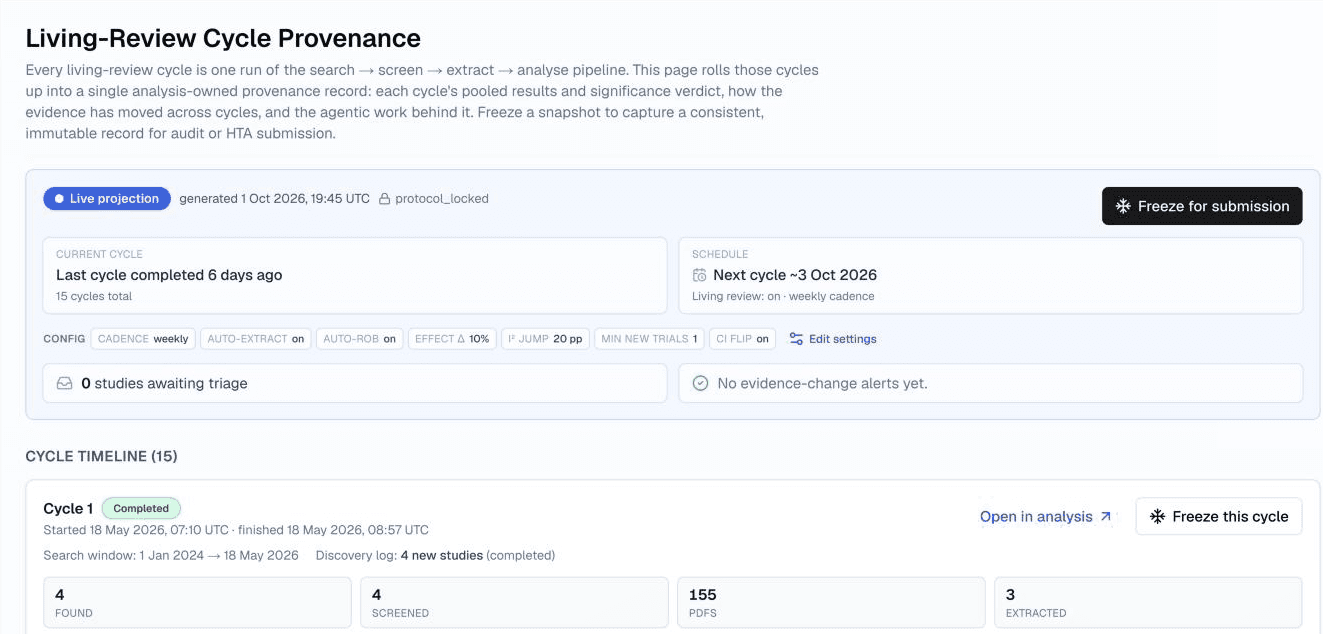Select the Live projection badge
The width and height of the screenshot is (1323, 634).
click(107, 199)
